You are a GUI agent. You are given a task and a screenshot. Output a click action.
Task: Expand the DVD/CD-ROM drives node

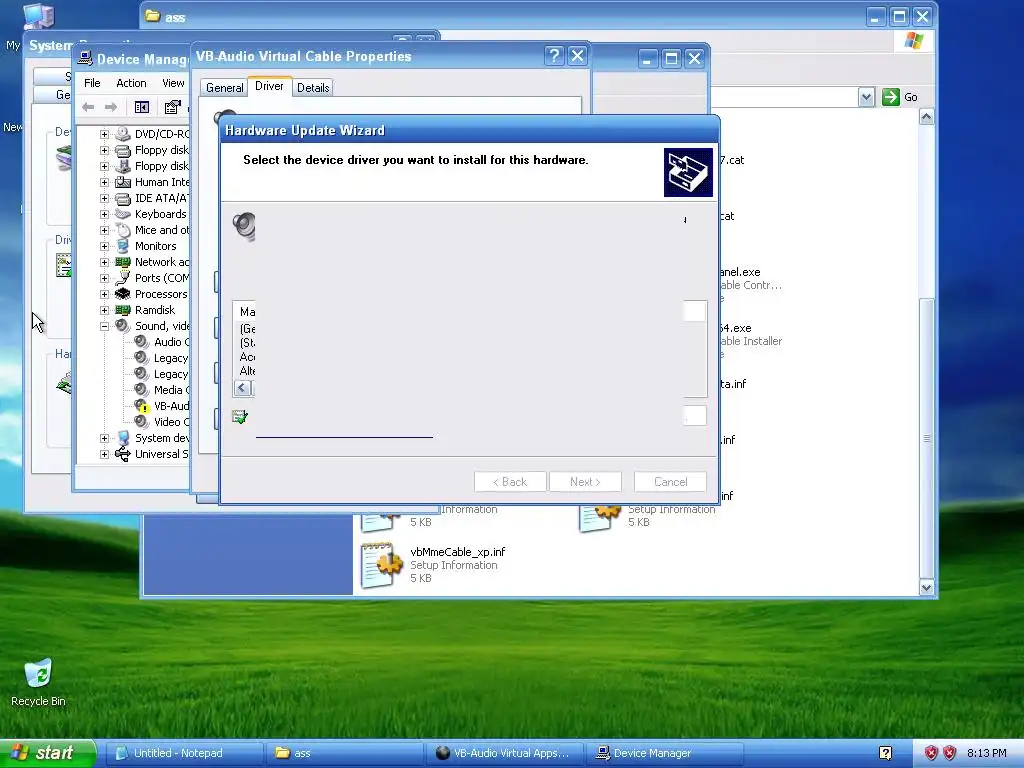(x=104, y=134)
